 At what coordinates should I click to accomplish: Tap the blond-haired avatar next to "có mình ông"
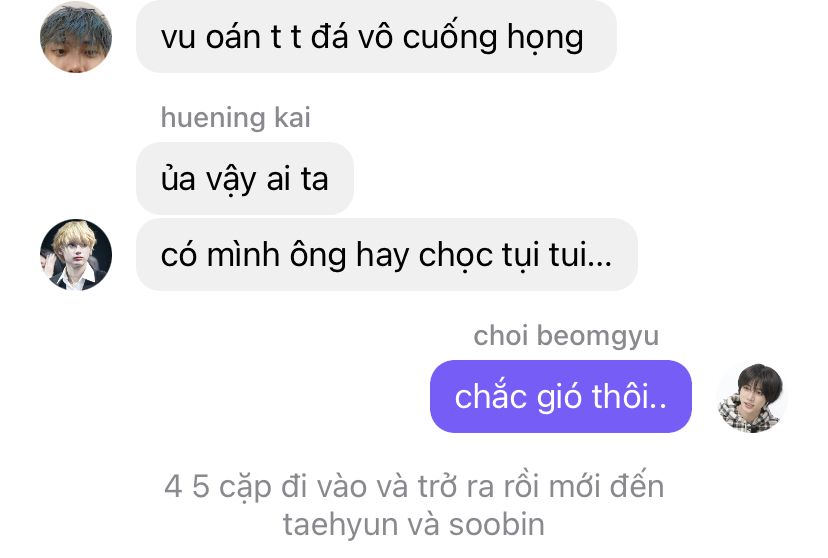pos(76,254)
